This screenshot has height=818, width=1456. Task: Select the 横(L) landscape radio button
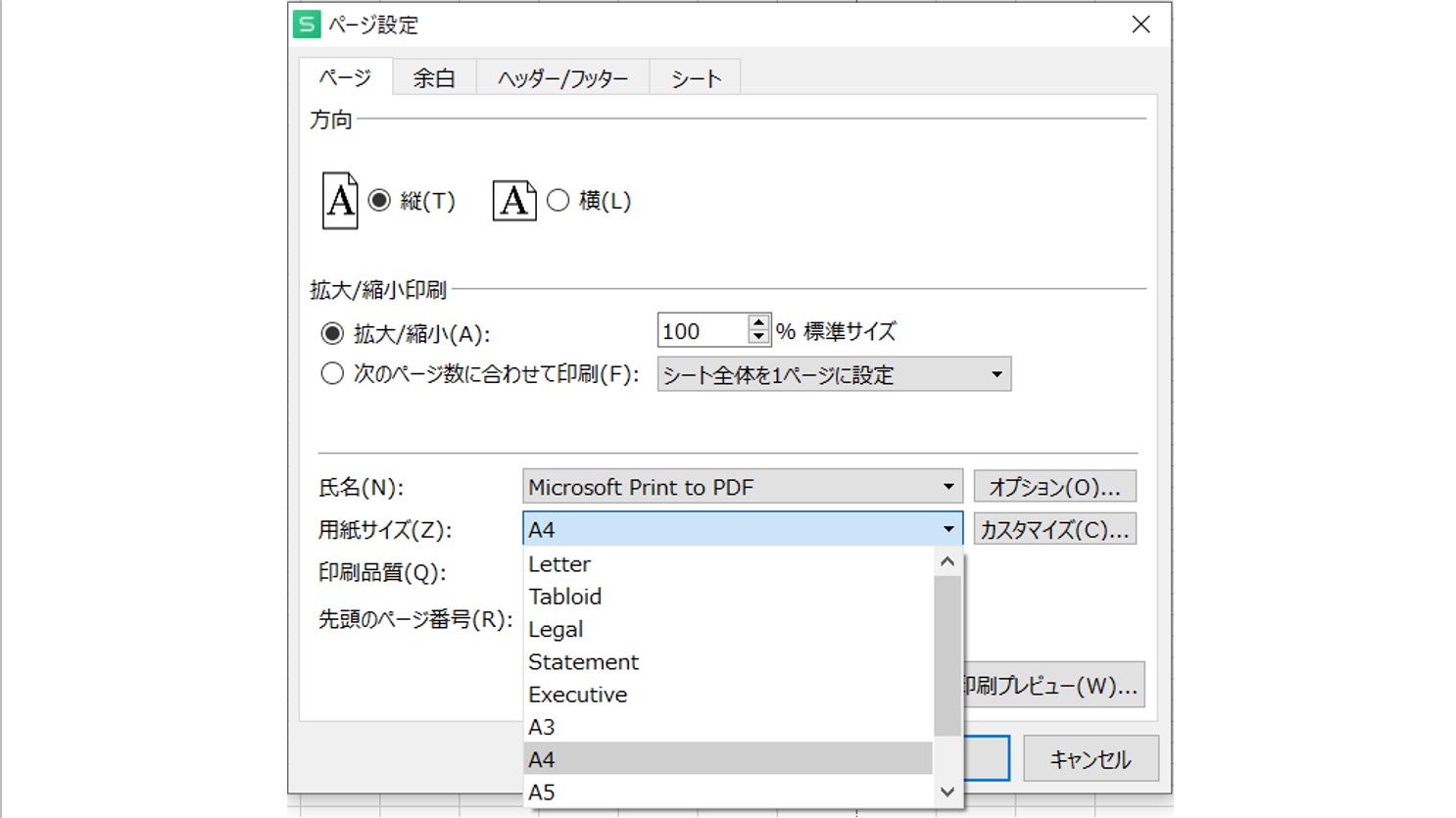(x=558, y=201)
